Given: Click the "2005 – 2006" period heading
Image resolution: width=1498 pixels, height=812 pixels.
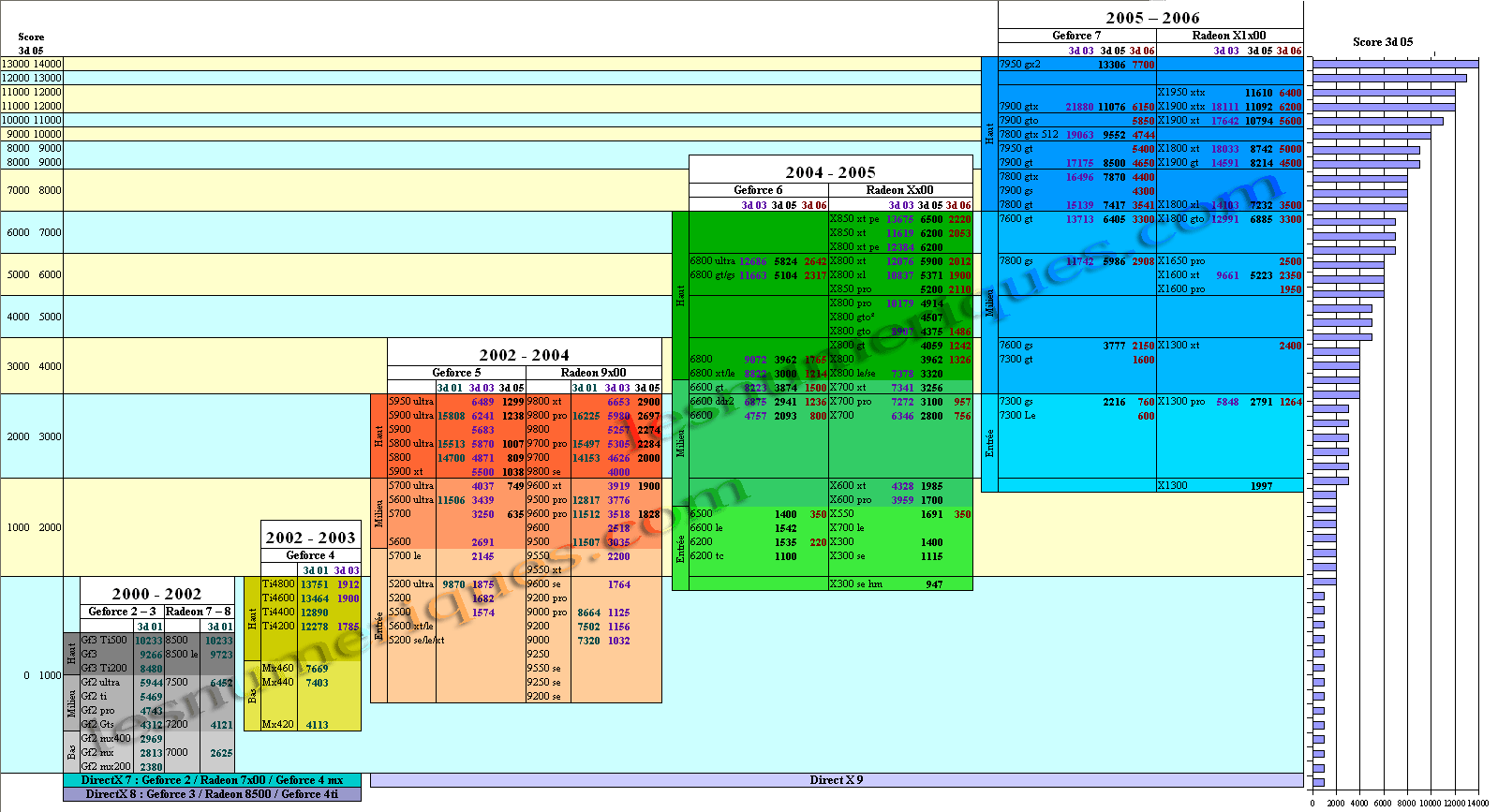Looking at the screenshot, I should tap(1151, 18).
